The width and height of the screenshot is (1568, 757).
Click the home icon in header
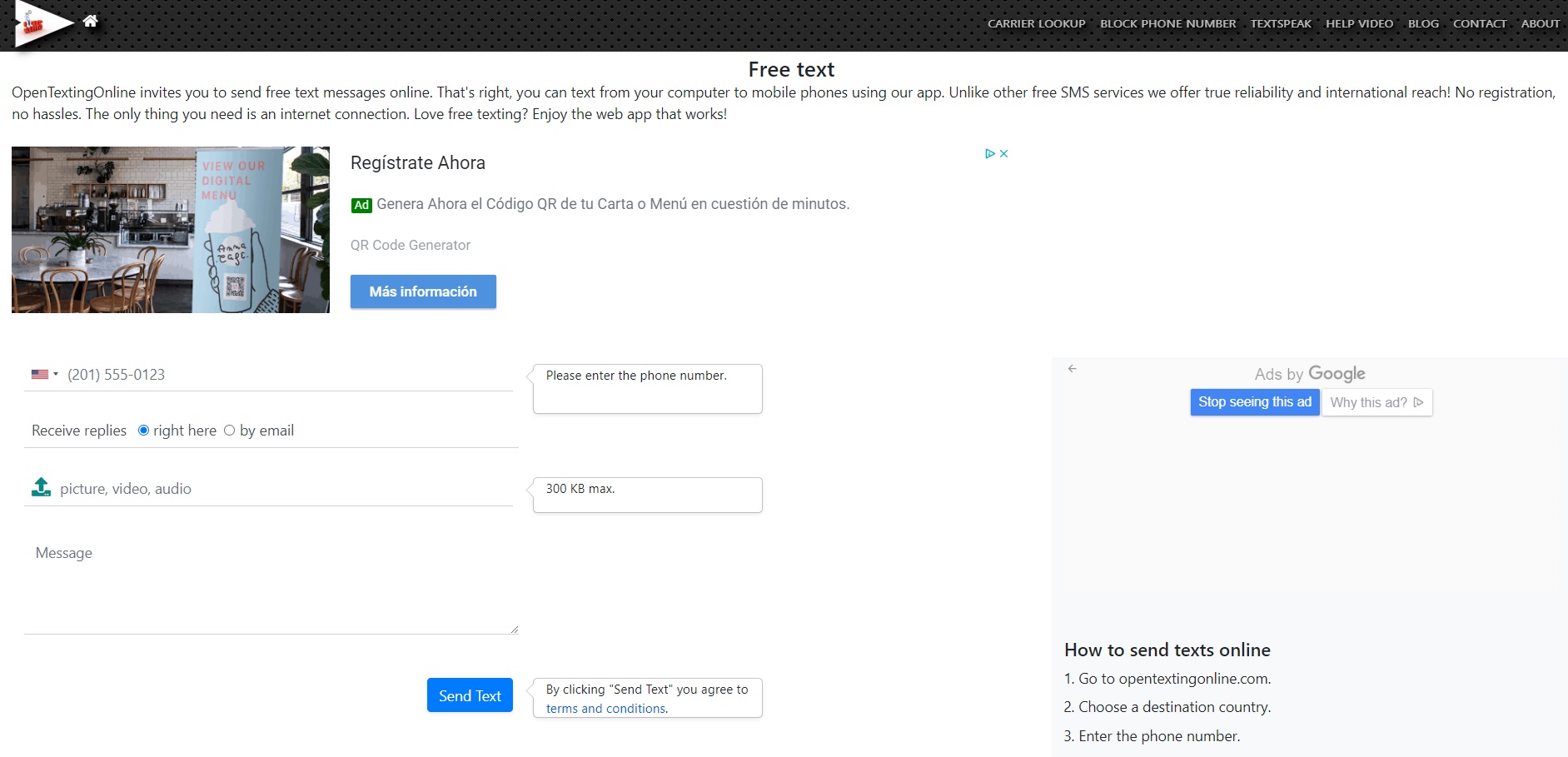[x=91, y=21]
